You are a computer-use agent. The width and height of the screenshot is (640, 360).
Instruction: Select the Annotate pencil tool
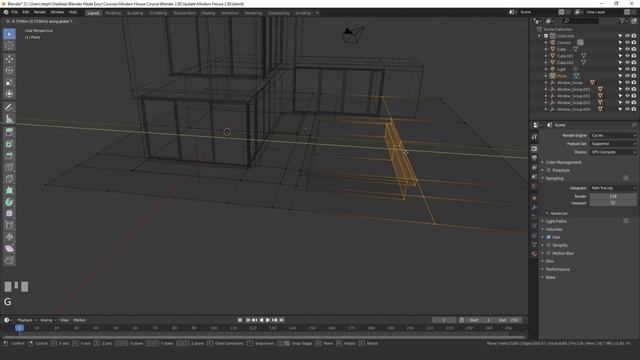click(x=9, y=107)
